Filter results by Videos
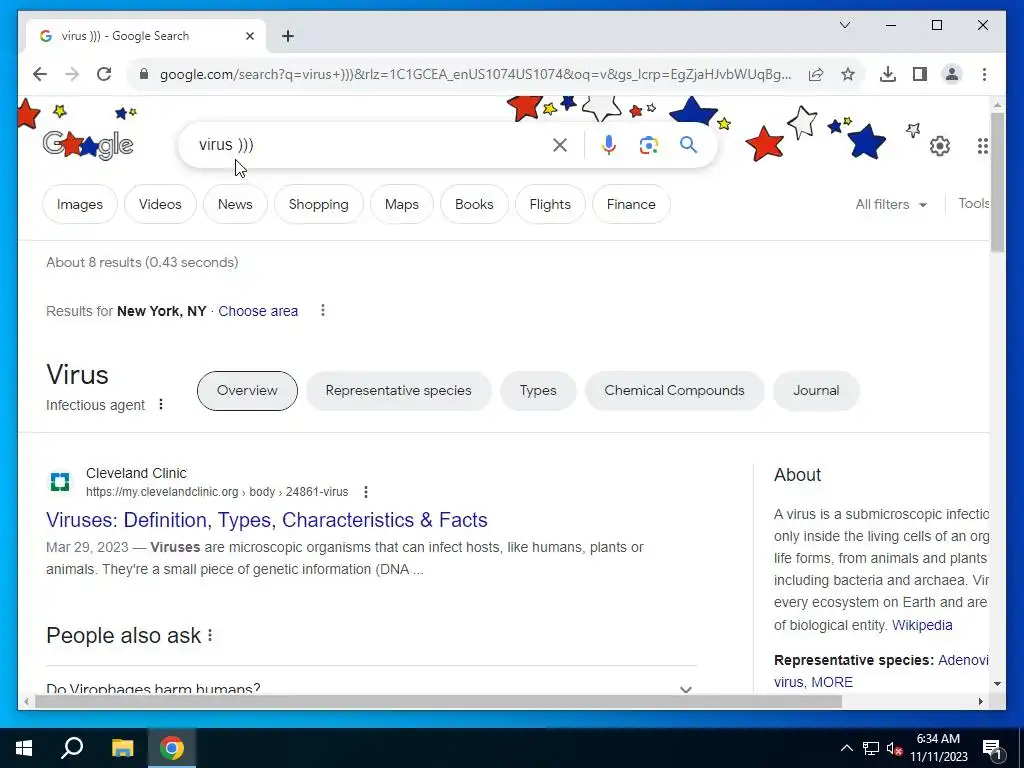The height and width of the screenshot is (768, 1024). [160, 204]
